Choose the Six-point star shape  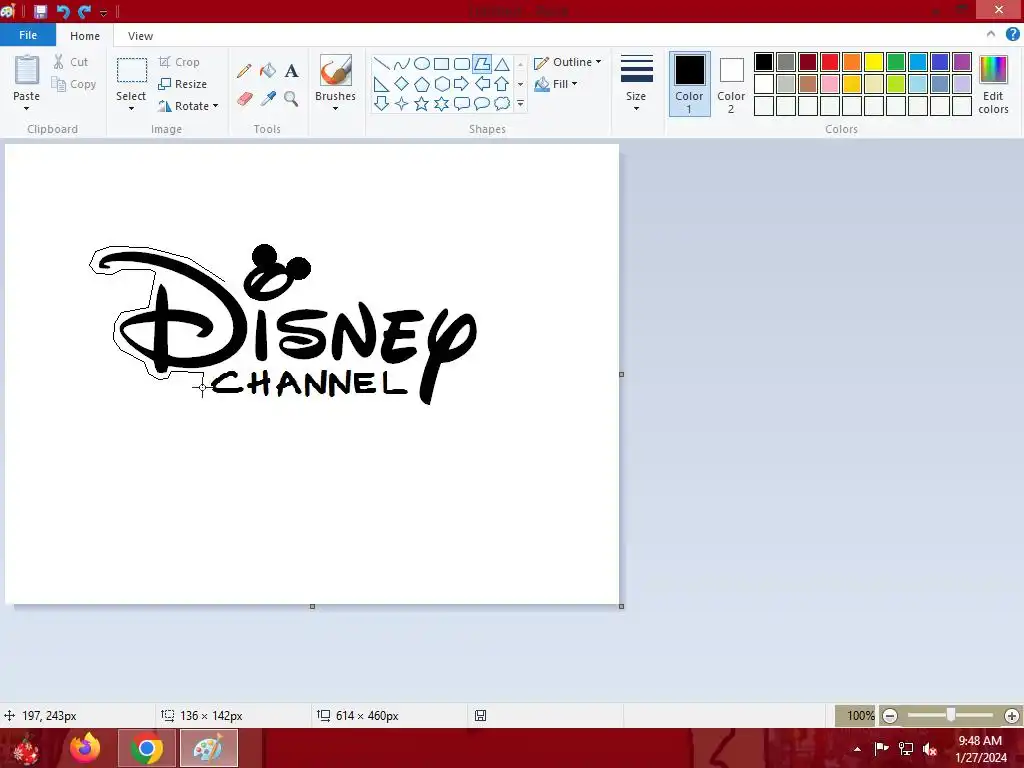441,103
